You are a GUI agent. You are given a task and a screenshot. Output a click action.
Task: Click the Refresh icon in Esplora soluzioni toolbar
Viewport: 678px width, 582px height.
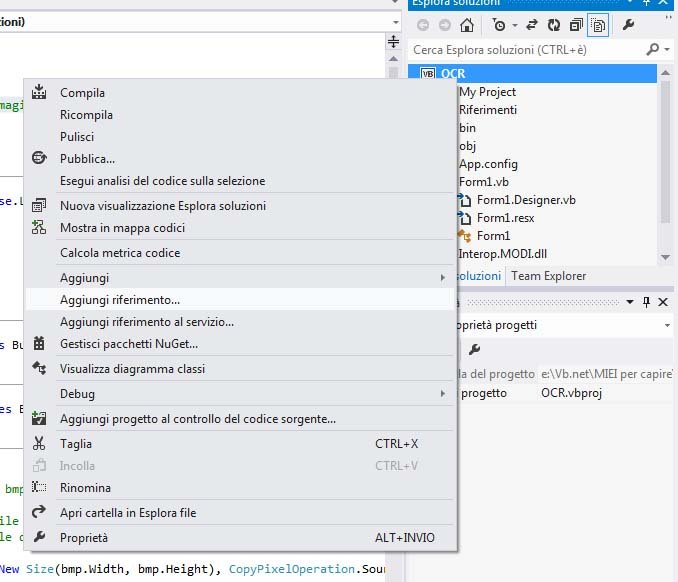(x=554, y=25)
